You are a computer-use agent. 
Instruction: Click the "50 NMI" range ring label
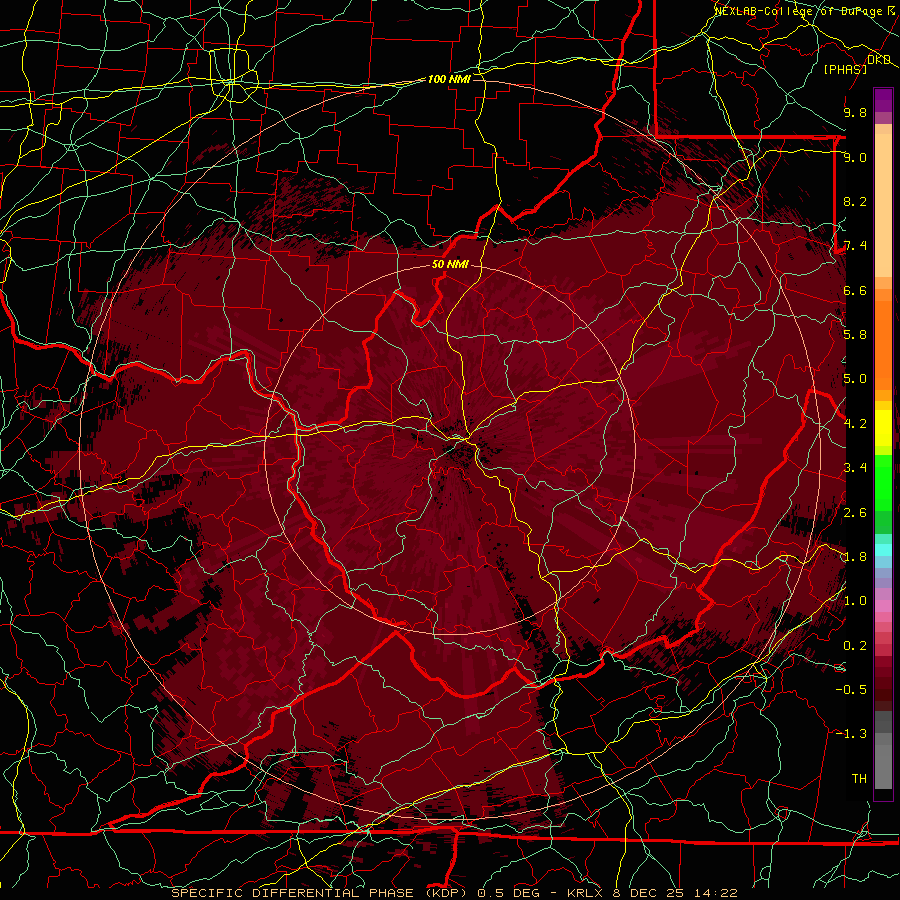pyautogui.click(x=450, y=264)
